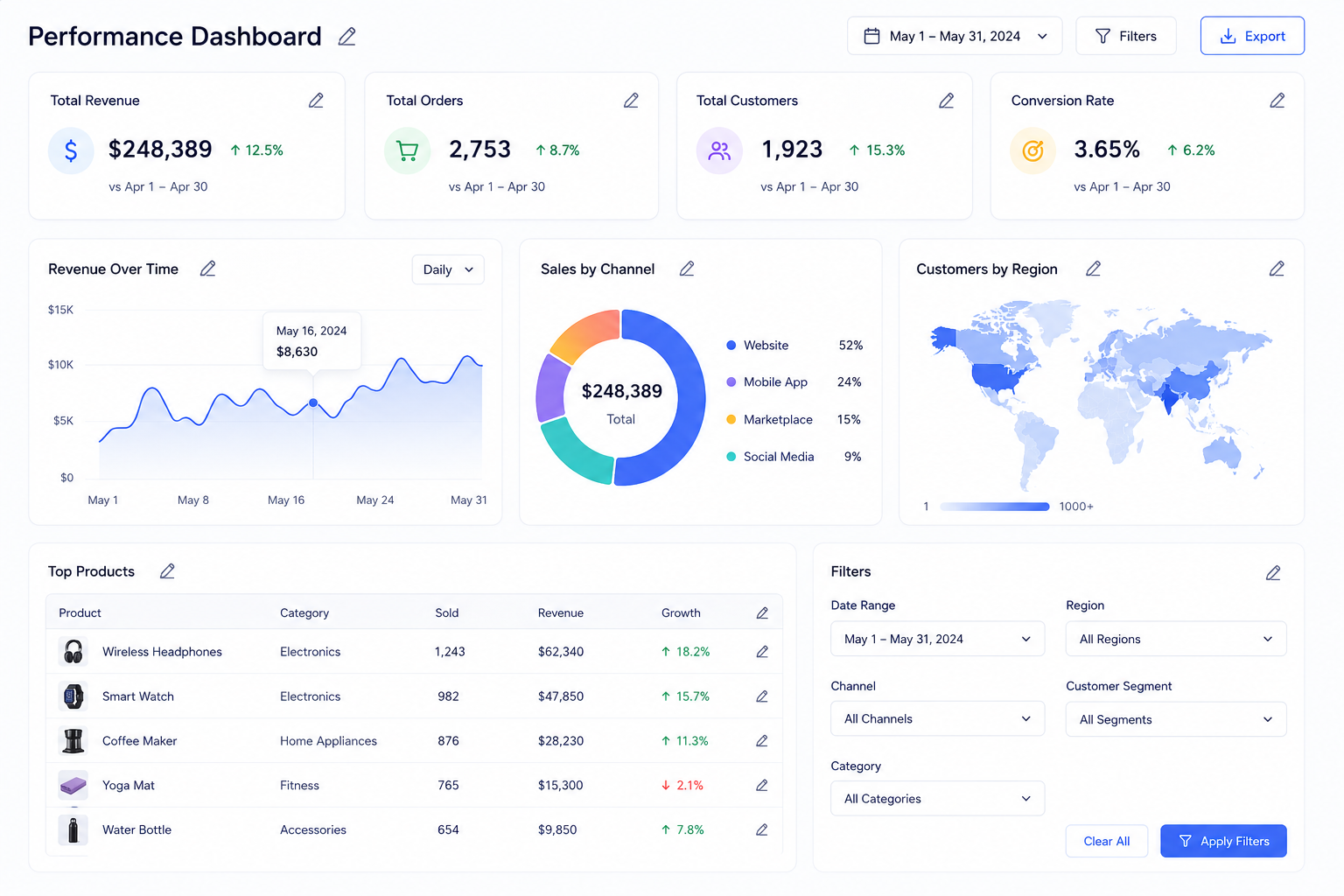Screen dimensions: 1344x896
Task: Click the Export button
Action: click(1252, 36)
